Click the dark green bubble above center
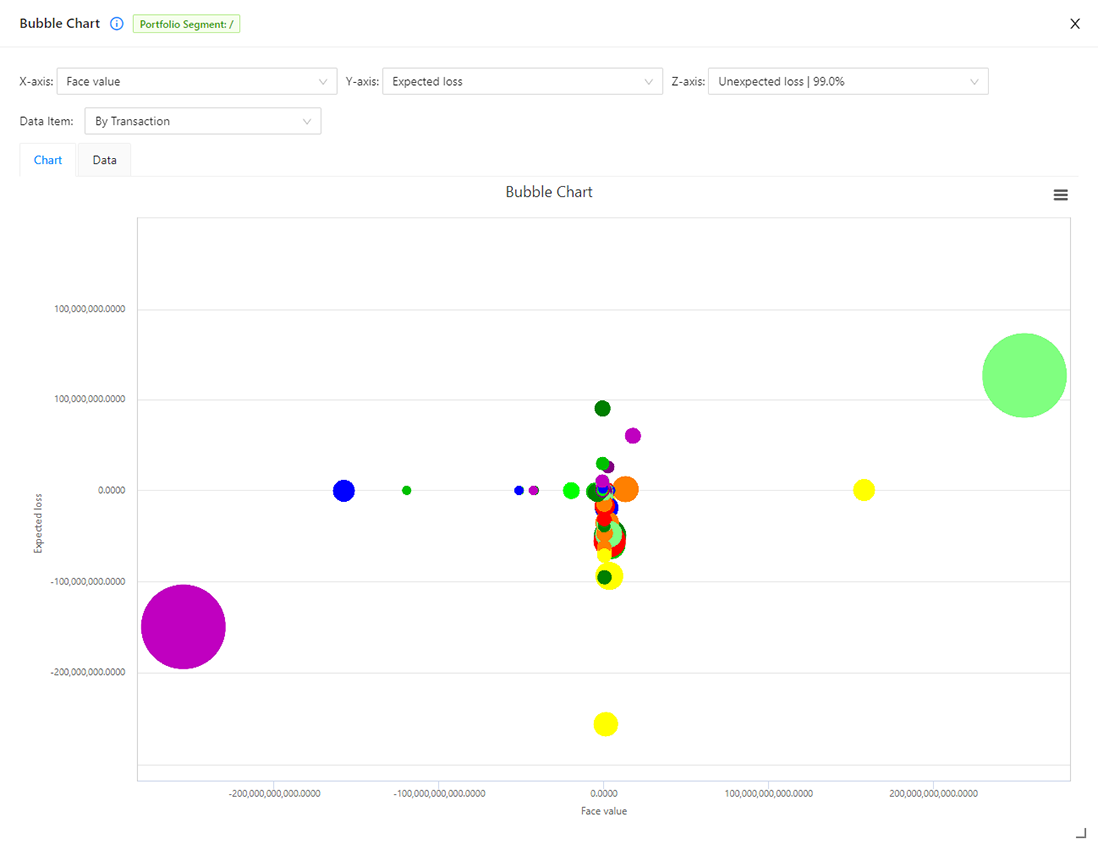The height and width of the screenshot is (850, 1098). 602,408
